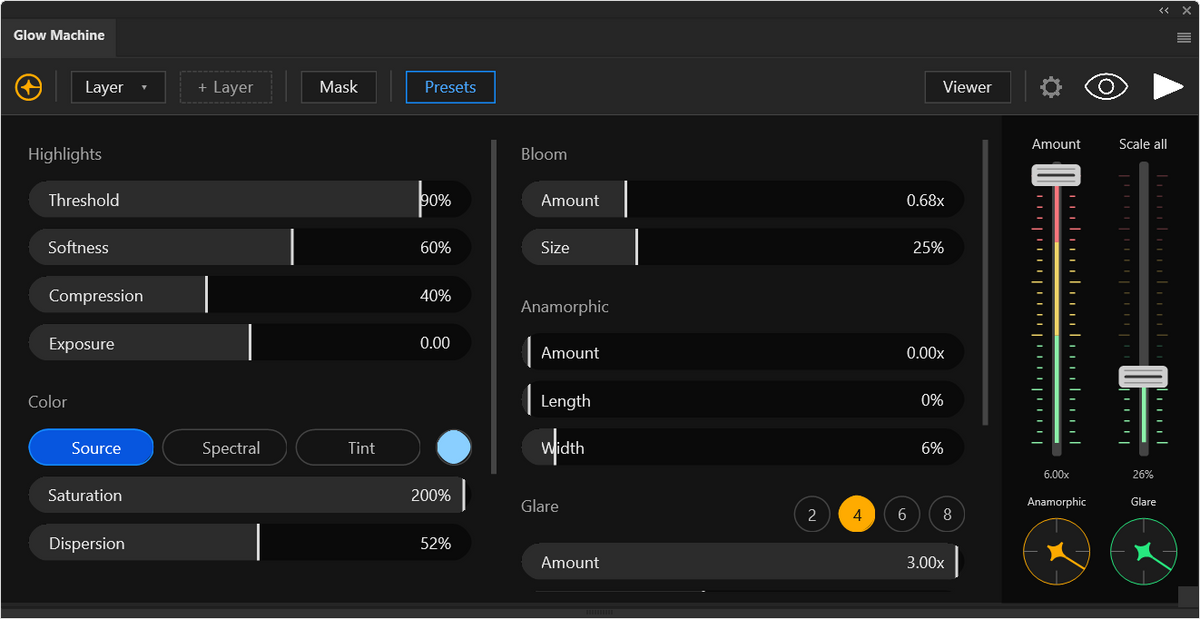Click the + Layer button
The width and height of the screenshot is (1200, 619).
coord(225,87)
